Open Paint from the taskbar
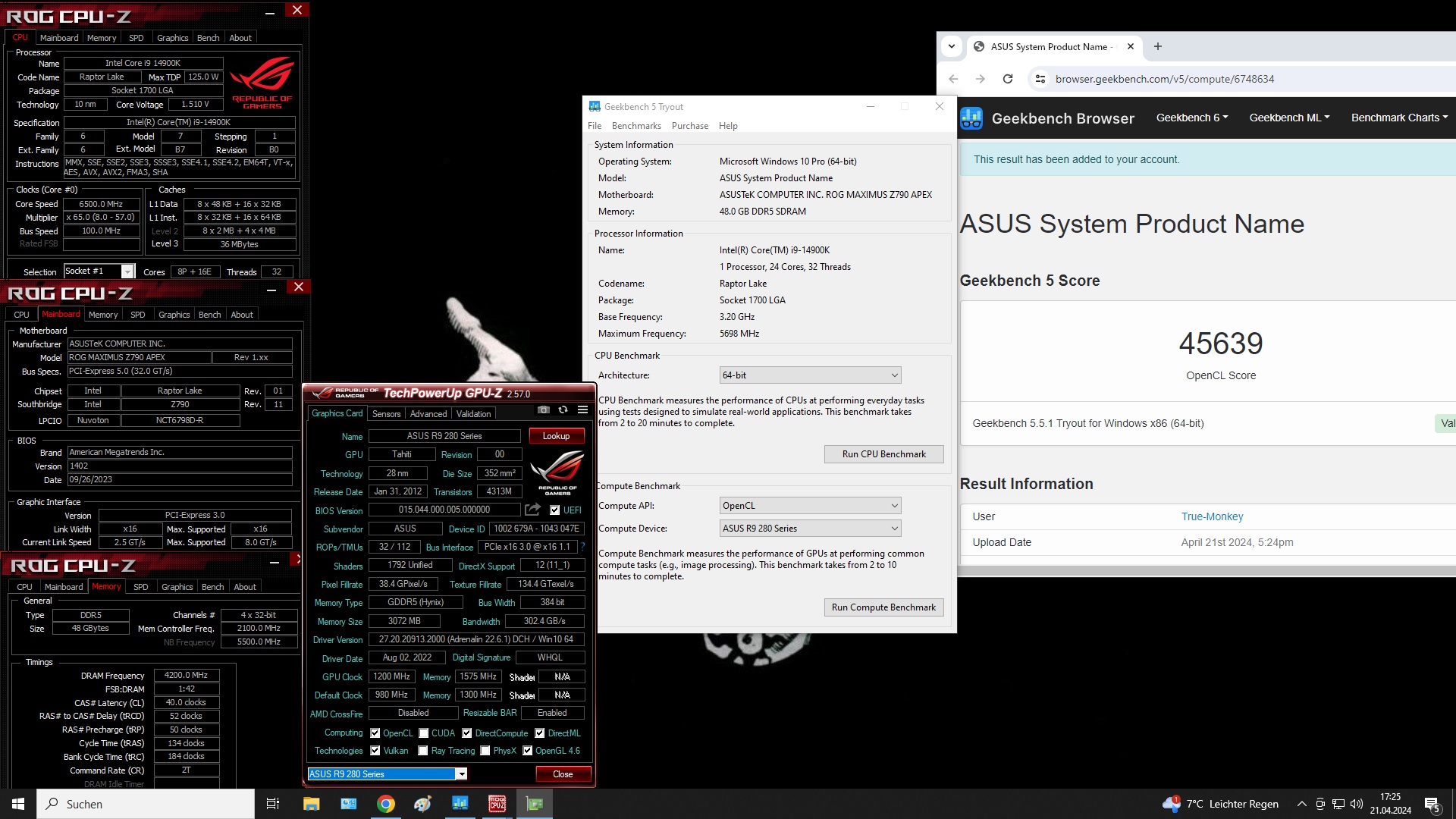Image resolution: width=1456 pixels, height=819 pixels. point(423,804)
